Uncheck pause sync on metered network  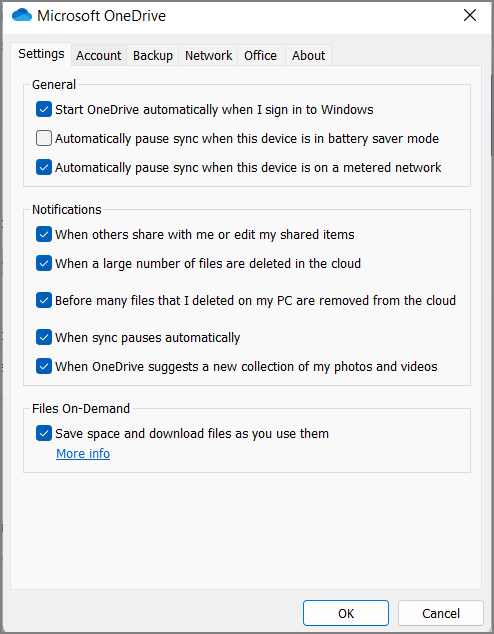44,167
